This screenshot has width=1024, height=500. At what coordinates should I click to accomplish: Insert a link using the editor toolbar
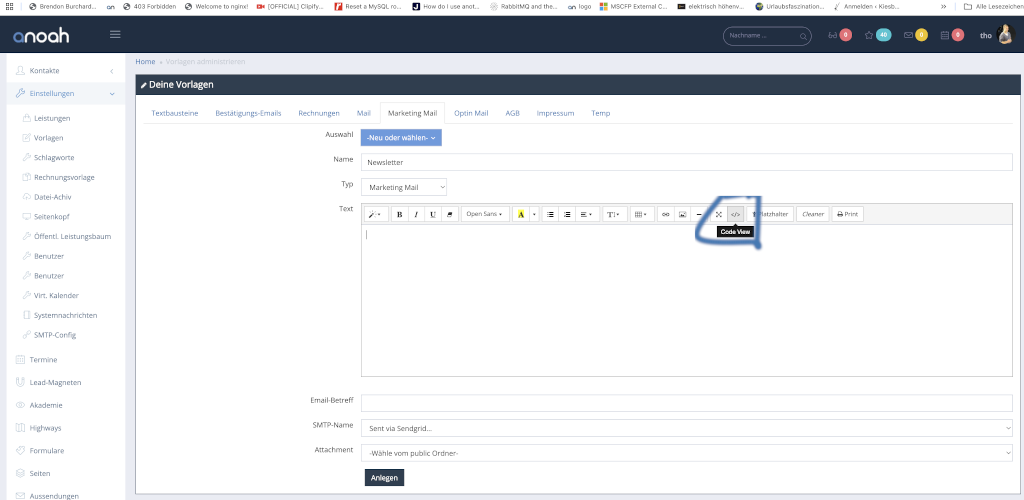pyautogui.click(x=666, y=214)
